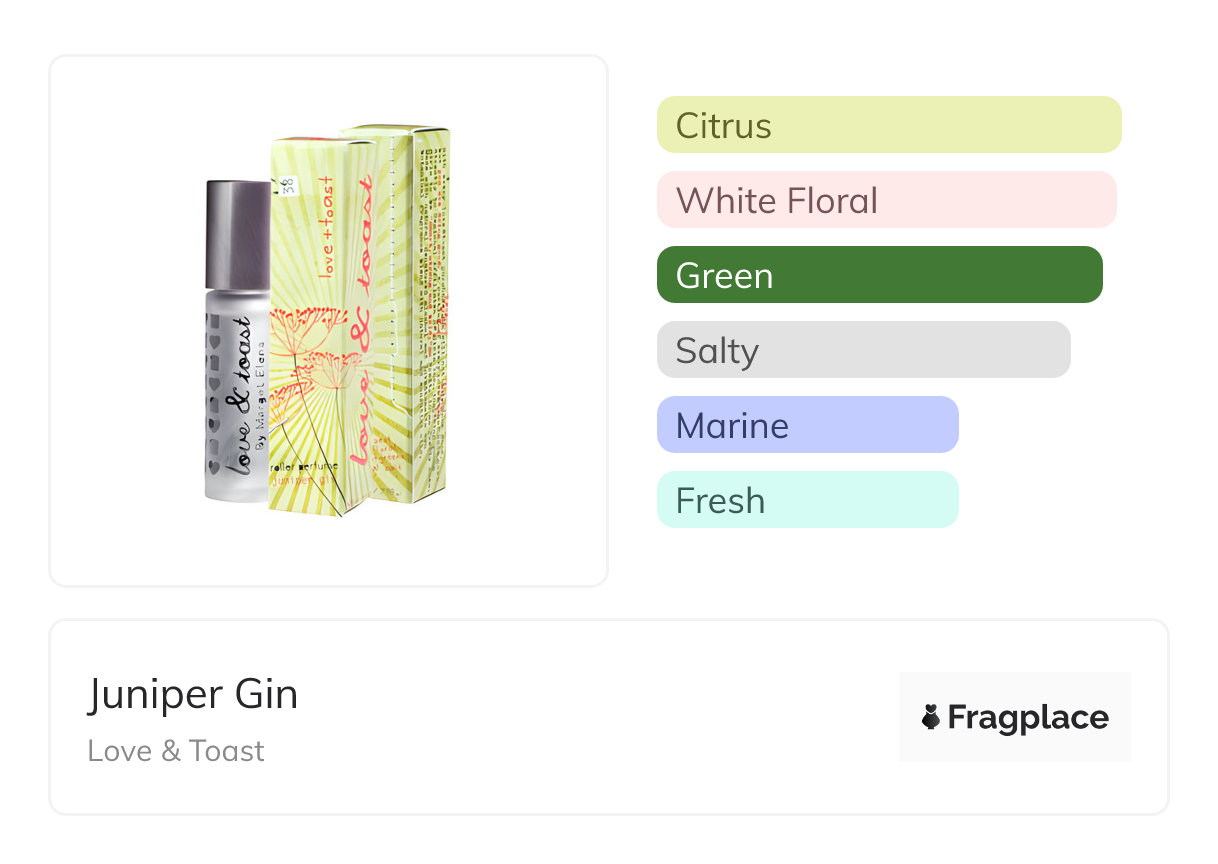Click the Marine accord bar
The width and height of the screenshot is (1218, 864).
[x=807, y=425]
